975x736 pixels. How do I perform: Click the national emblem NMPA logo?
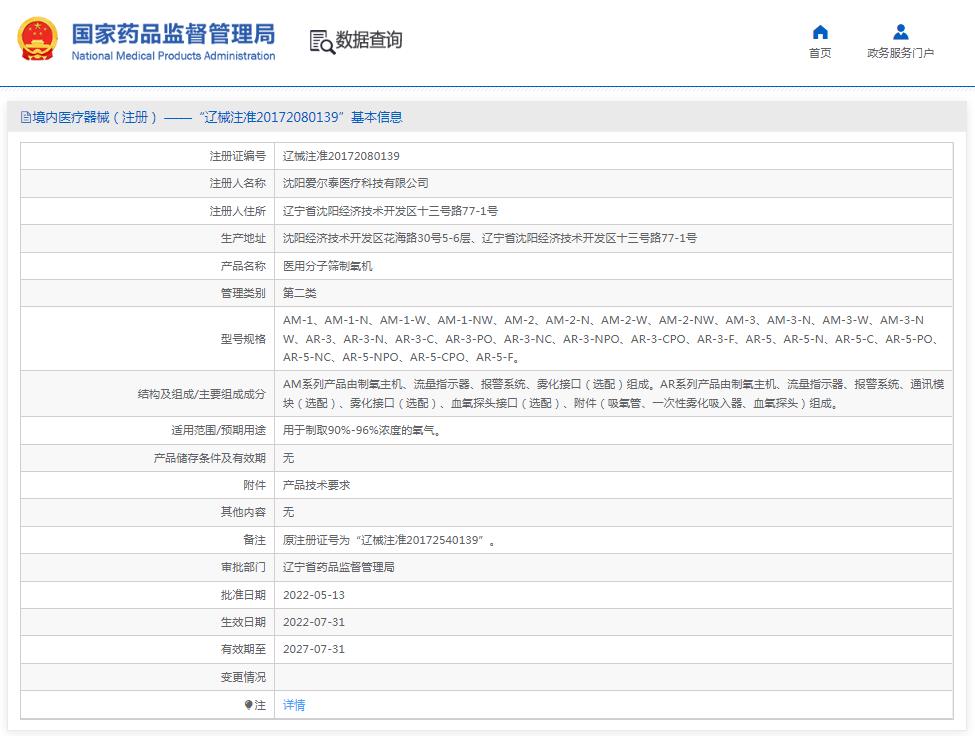coord(36,37)
